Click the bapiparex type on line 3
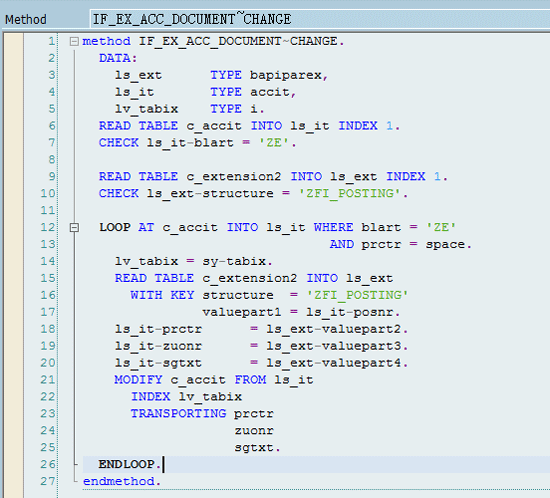This screenshot has width=550, height=498. click(x=286, y=75)
